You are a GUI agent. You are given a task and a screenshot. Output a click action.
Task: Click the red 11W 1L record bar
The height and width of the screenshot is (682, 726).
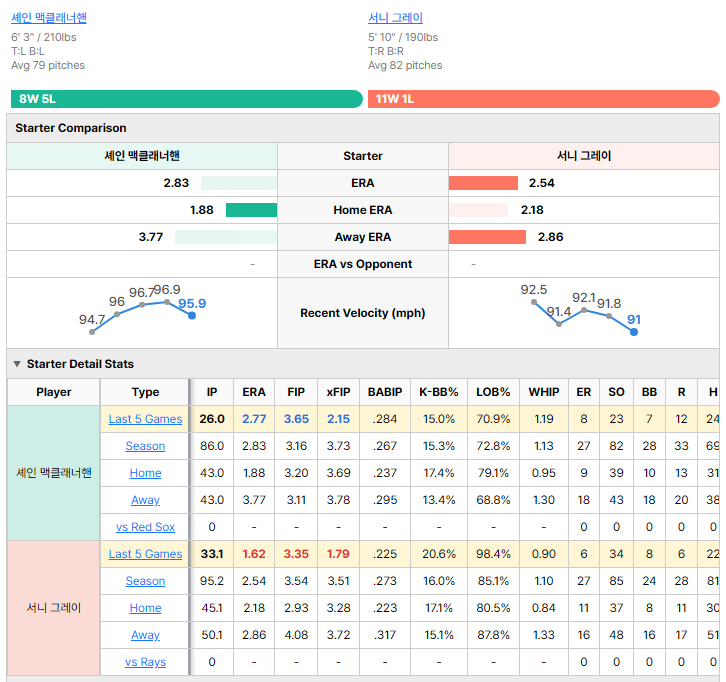click(544, 99)
